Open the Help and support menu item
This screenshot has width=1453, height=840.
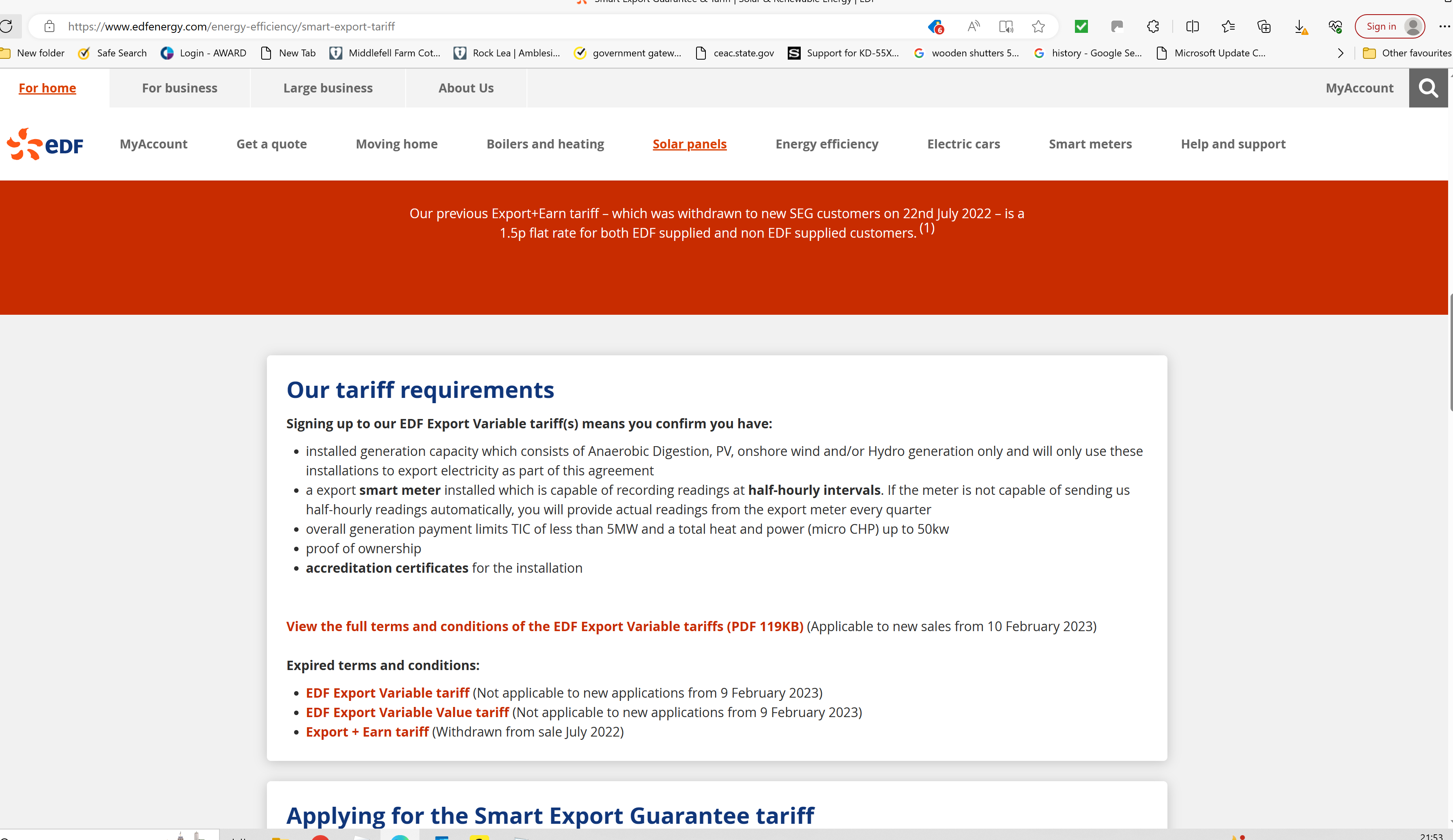[x=1233, y=144]
